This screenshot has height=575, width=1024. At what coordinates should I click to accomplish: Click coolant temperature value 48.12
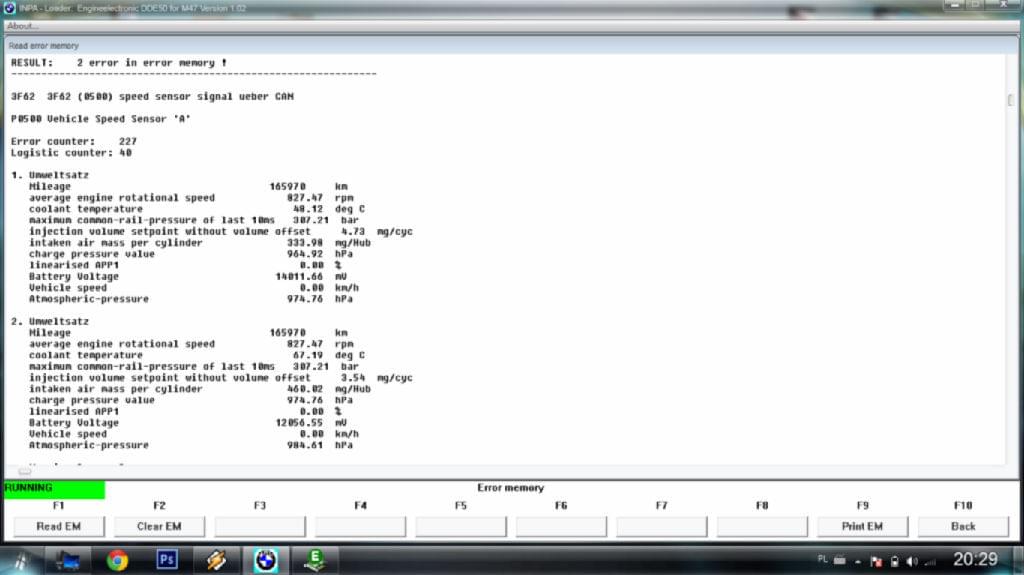point(308,209)
